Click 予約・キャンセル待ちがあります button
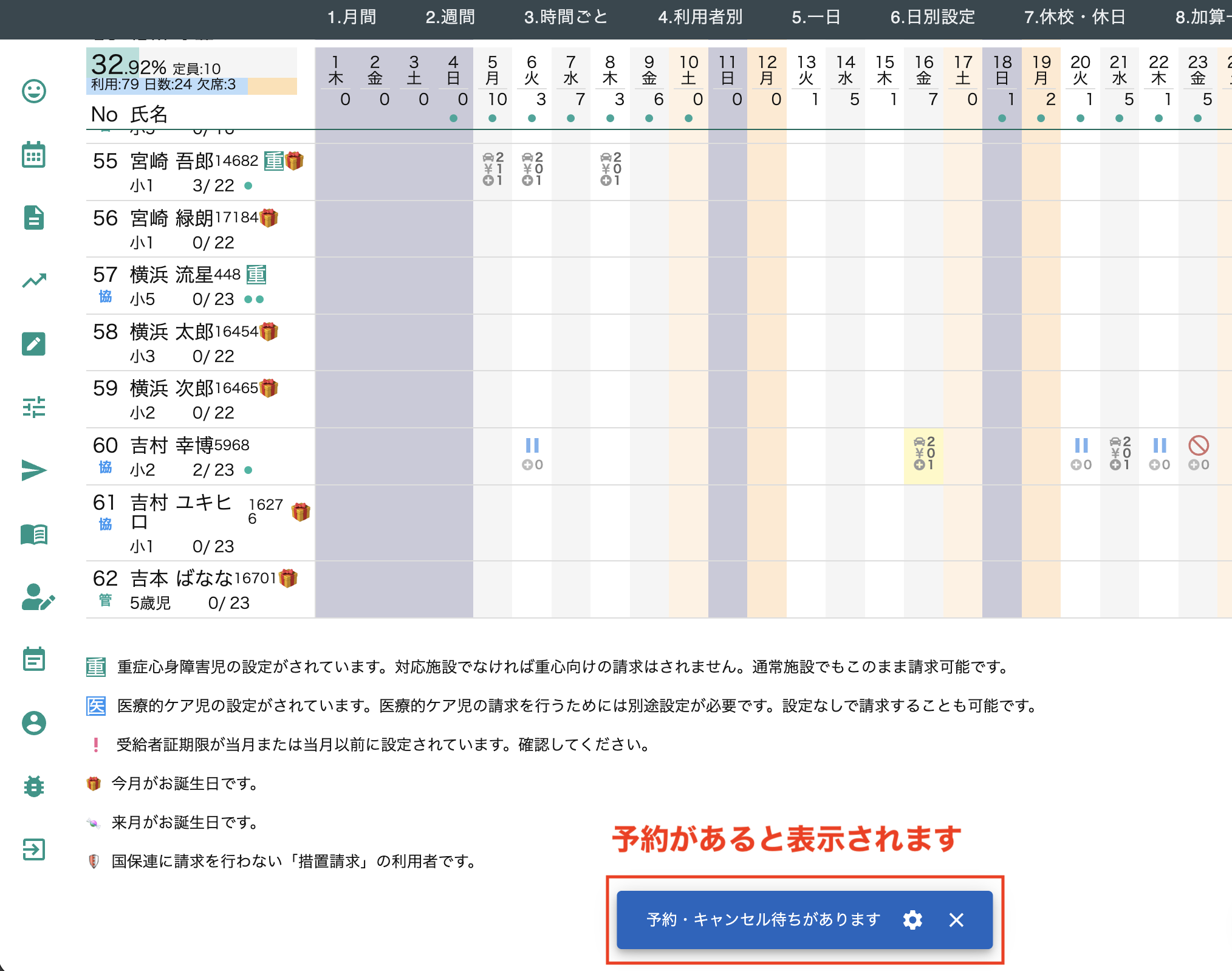 764,920
